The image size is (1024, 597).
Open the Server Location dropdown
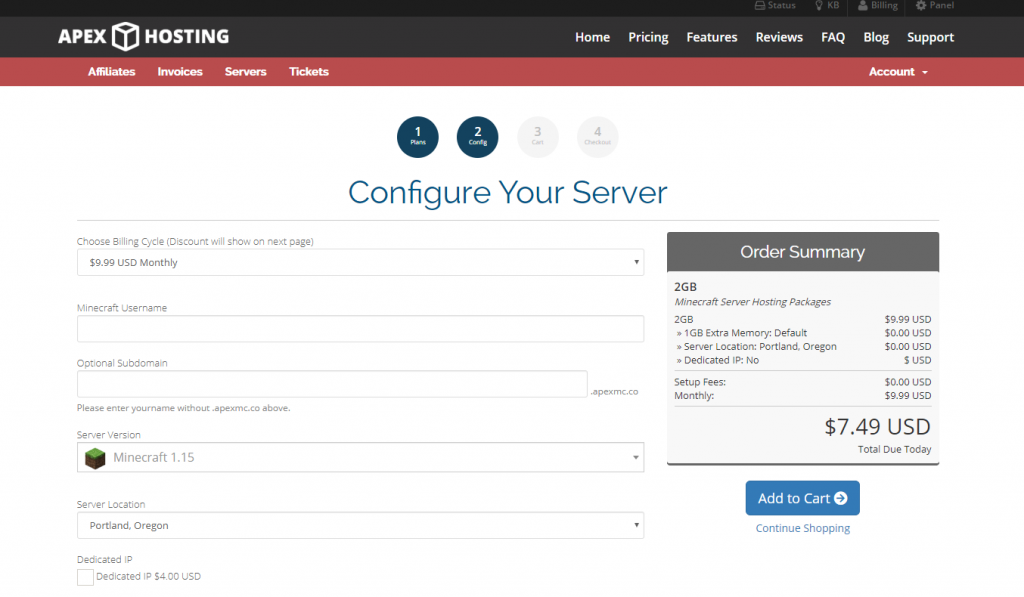click(x=360, y=525)
